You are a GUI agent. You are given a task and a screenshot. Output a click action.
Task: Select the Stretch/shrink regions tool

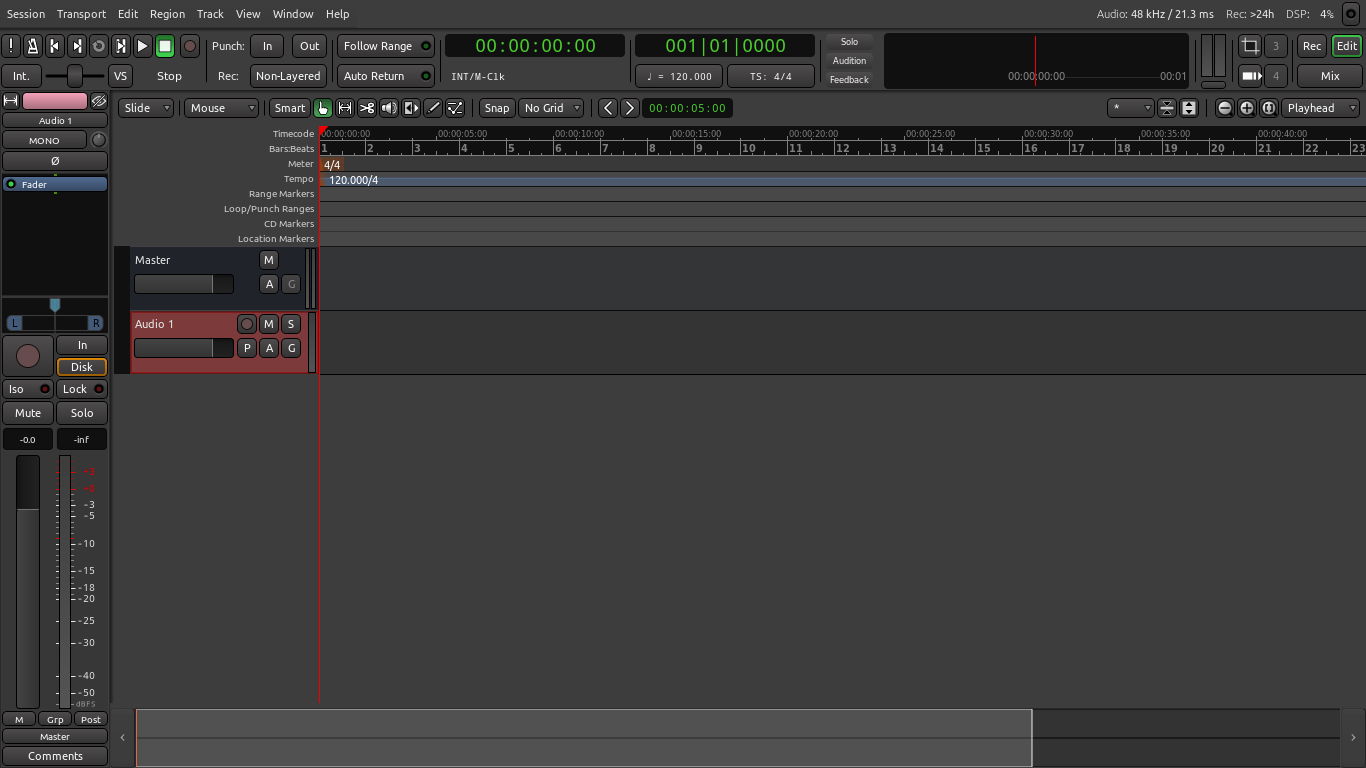(x=410, y=108)
